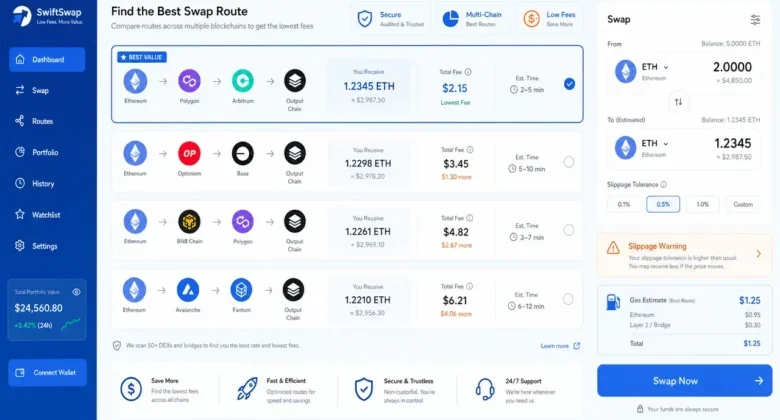
Task: Click the '2–5 min' estimated time text
Action: coord(532,90)
